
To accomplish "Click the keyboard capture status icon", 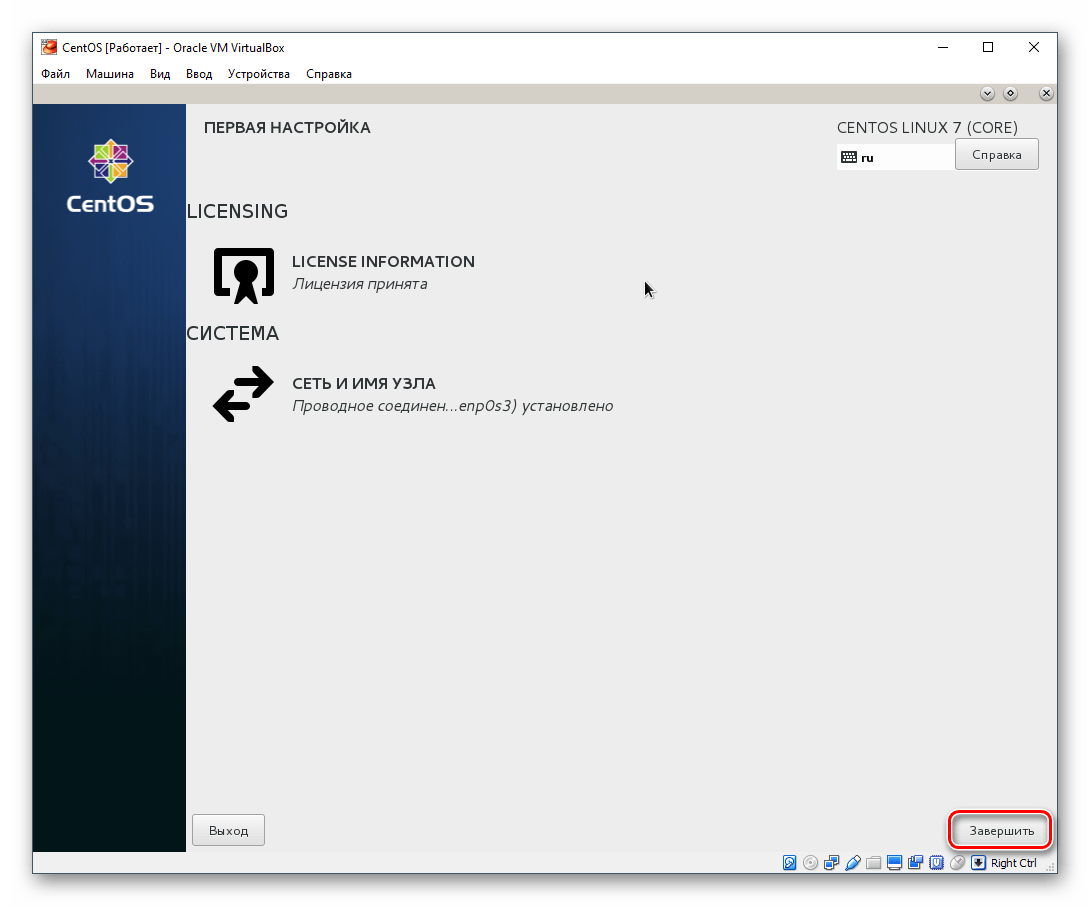I will click(x=979, y=862).
